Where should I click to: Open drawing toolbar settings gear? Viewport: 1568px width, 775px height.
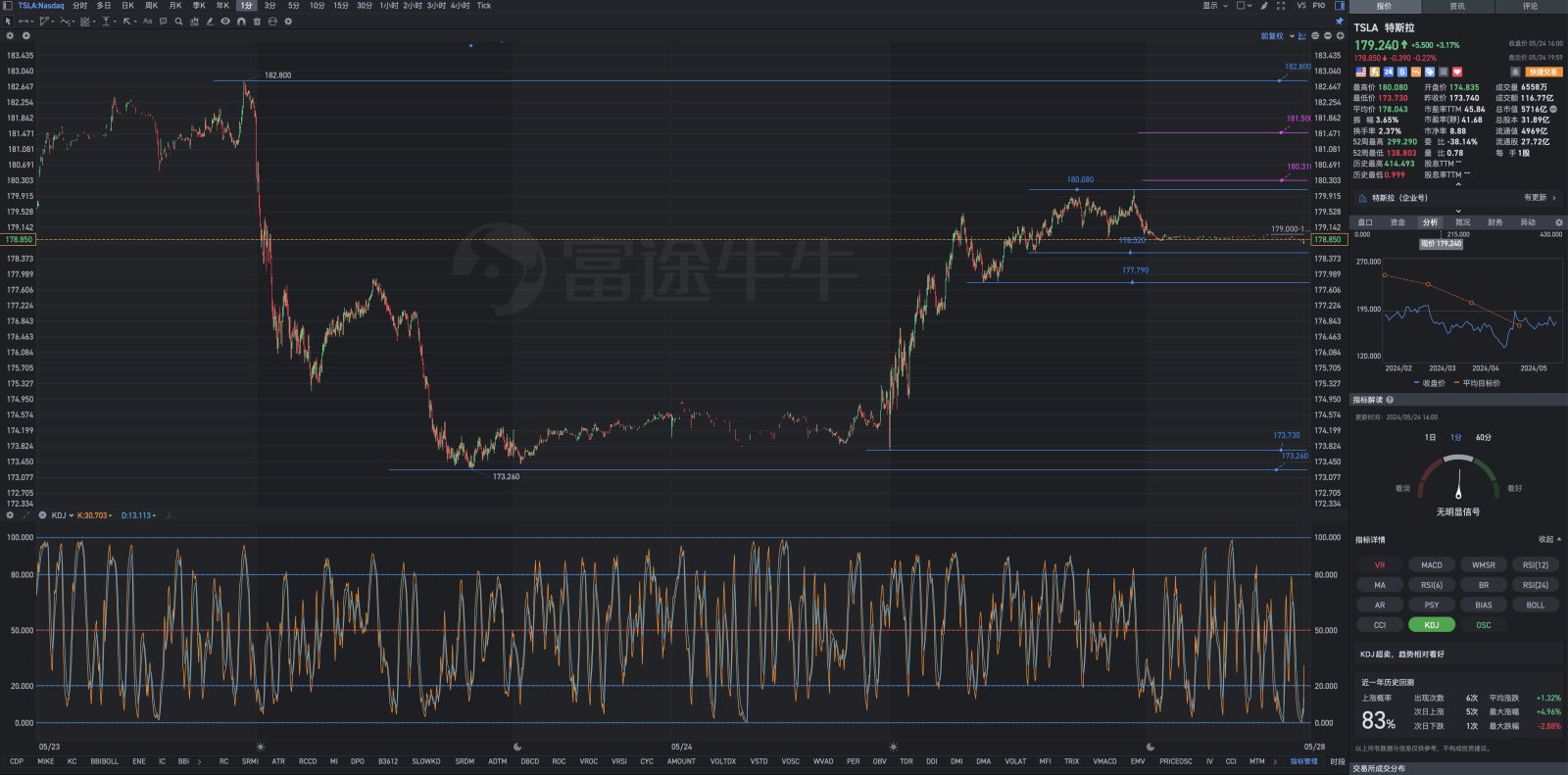click(288, 21)
